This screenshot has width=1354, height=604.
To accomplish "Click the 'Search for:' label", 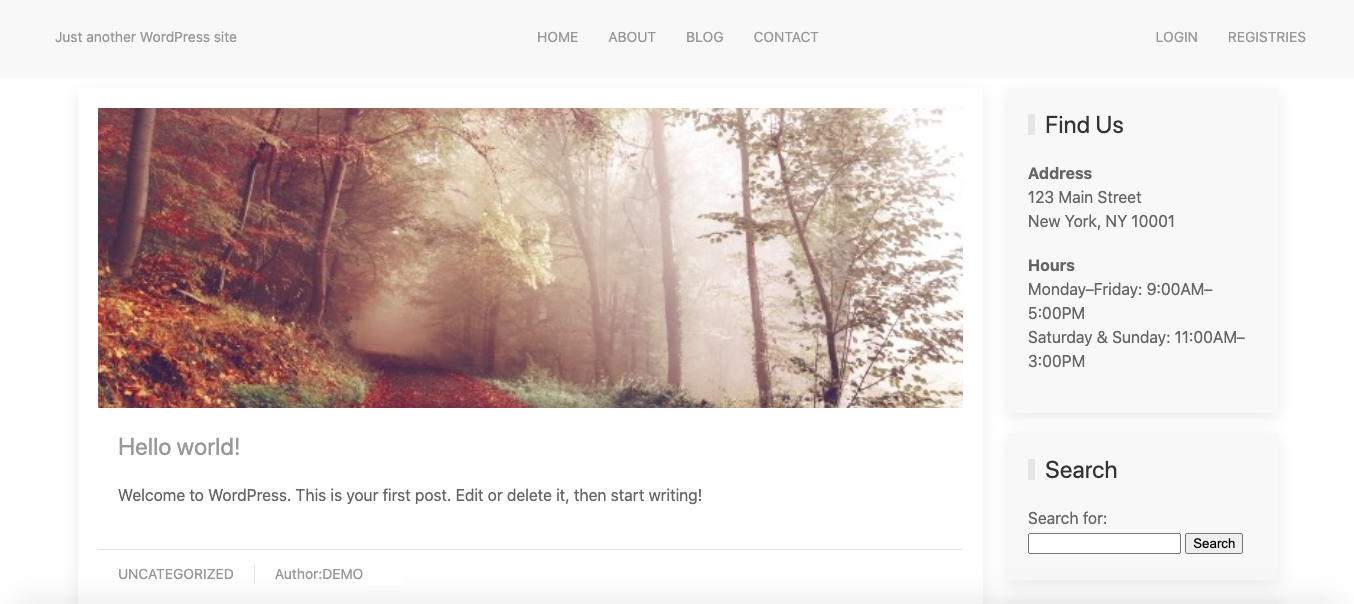I will (1067, 518).
